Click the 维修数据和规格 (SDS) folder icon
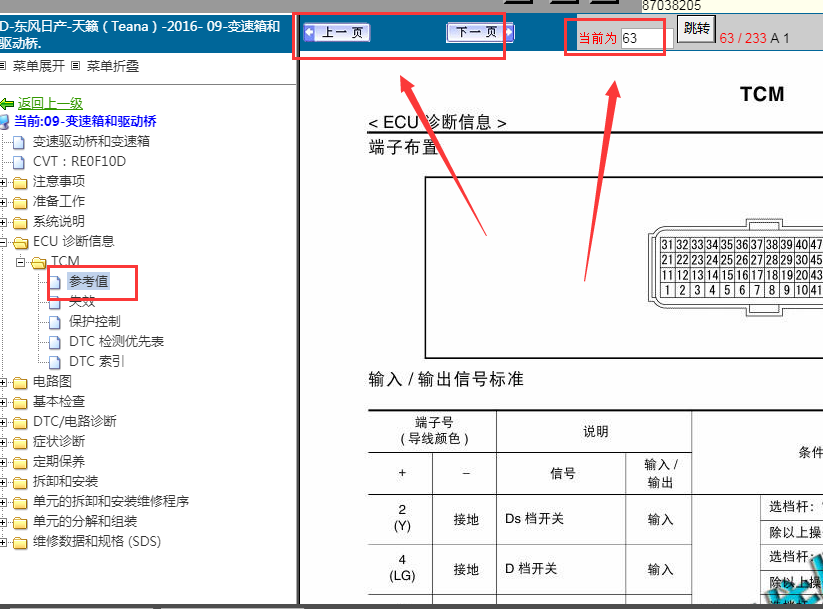823x609 pixels. click(20, 542)
